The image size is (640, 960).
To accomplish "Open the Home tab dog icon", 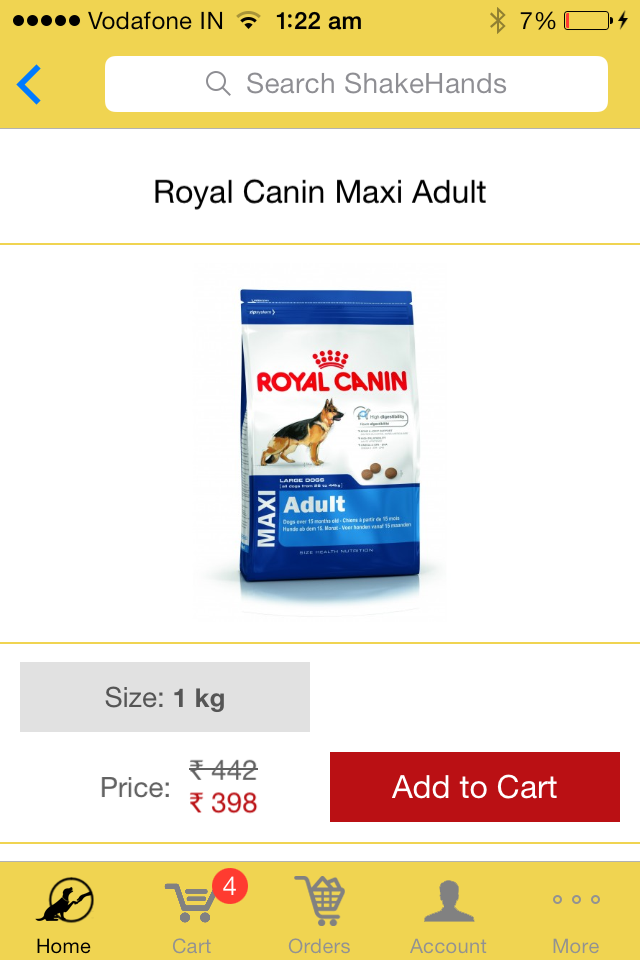I will click(x=65, y=900).
